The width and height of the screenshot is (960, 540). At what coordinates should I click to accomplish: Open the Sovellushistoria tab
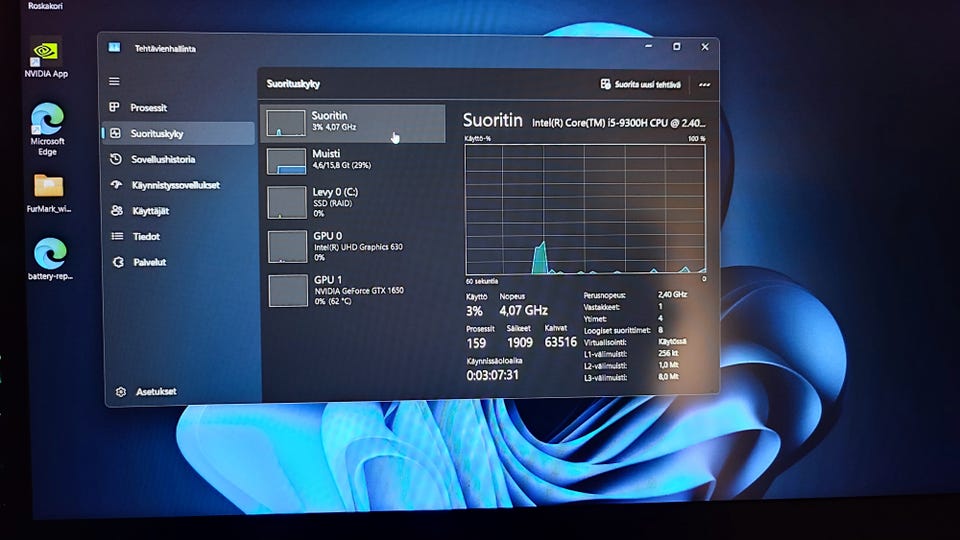tap(179, 159)
